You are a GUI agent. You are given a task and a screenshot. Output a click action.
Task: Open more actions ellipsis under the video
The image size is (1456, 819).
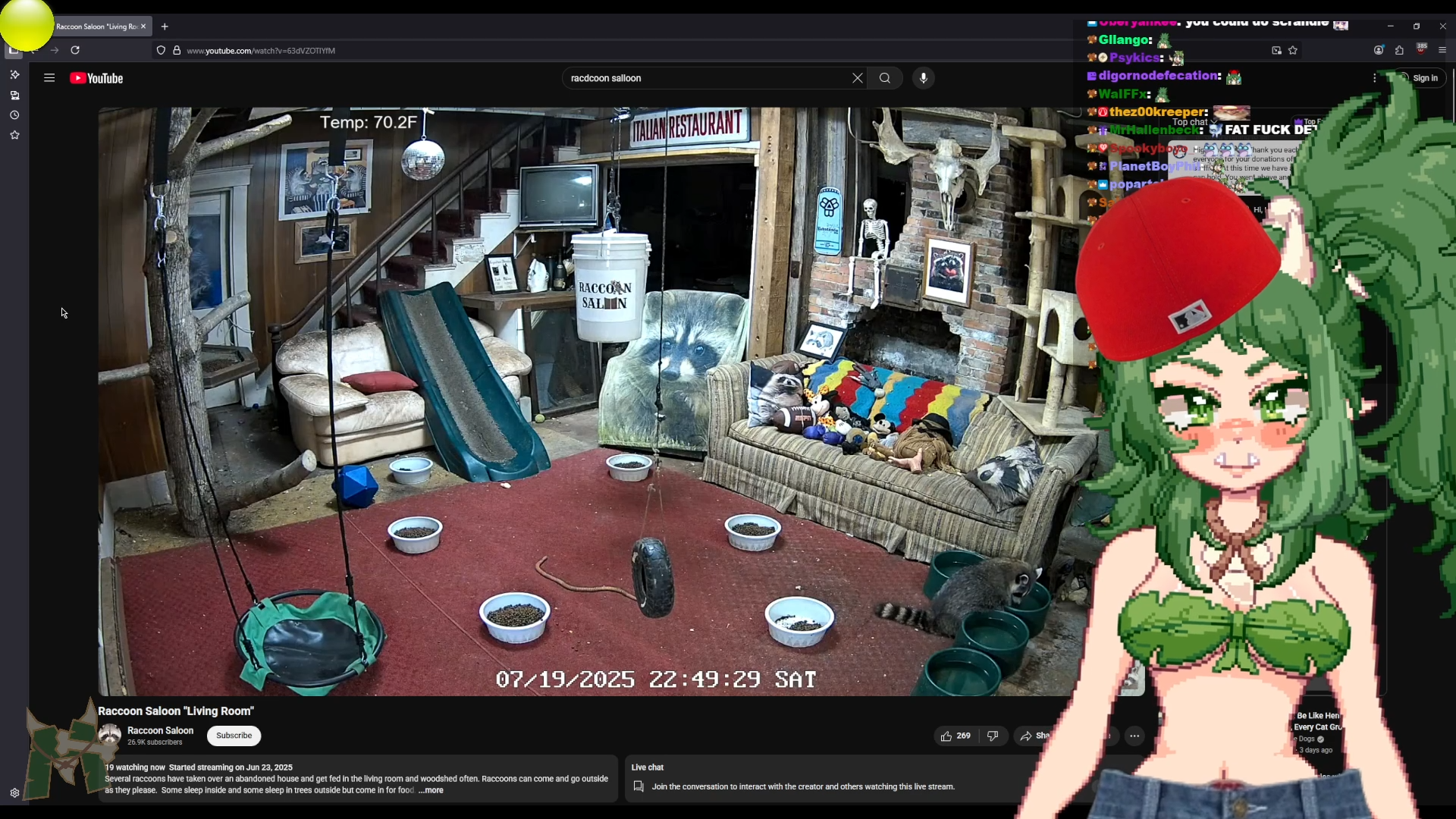(1134, 736)
